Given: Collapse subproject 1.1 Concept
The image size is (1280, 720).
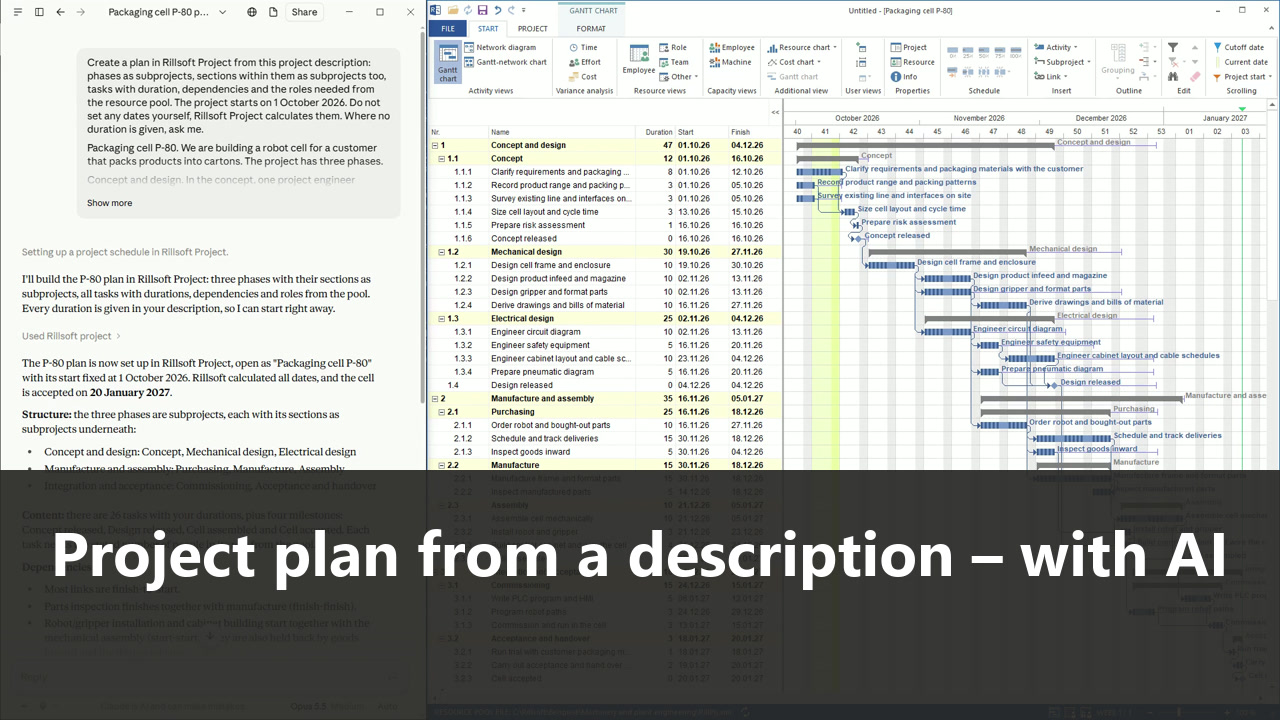Looking at the screenshot, I should tap(441, 158).
